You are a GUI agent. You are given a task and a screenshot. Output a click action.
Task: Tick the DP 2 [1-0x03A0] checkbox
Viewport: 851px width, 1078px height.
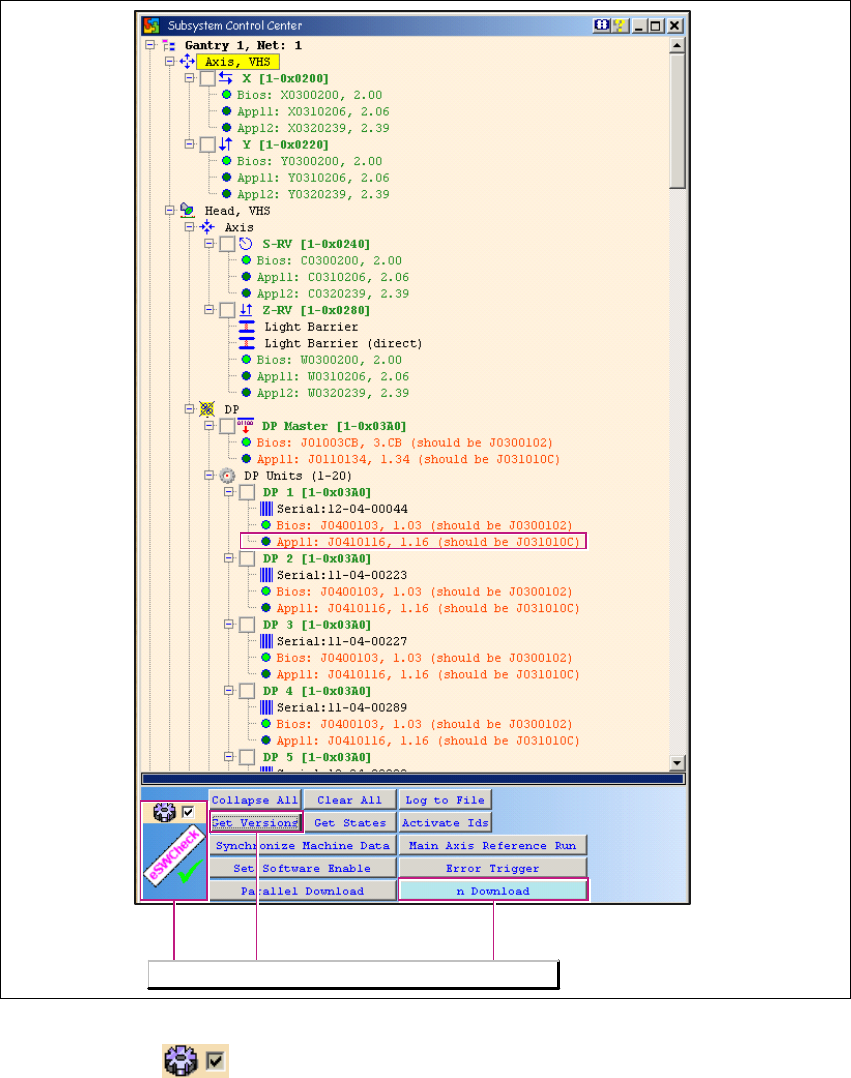tap(247, 558)
